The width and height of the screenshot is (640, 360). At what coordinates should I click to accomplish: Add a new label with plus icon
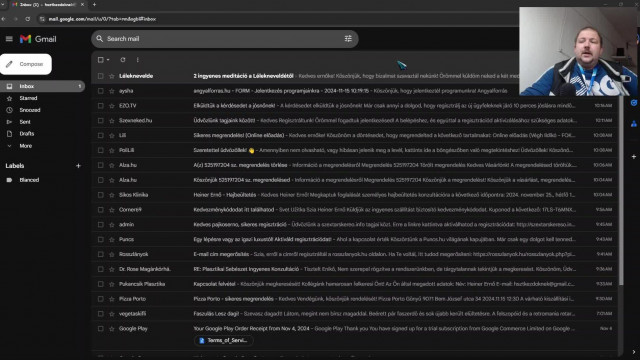coord(78,166)
